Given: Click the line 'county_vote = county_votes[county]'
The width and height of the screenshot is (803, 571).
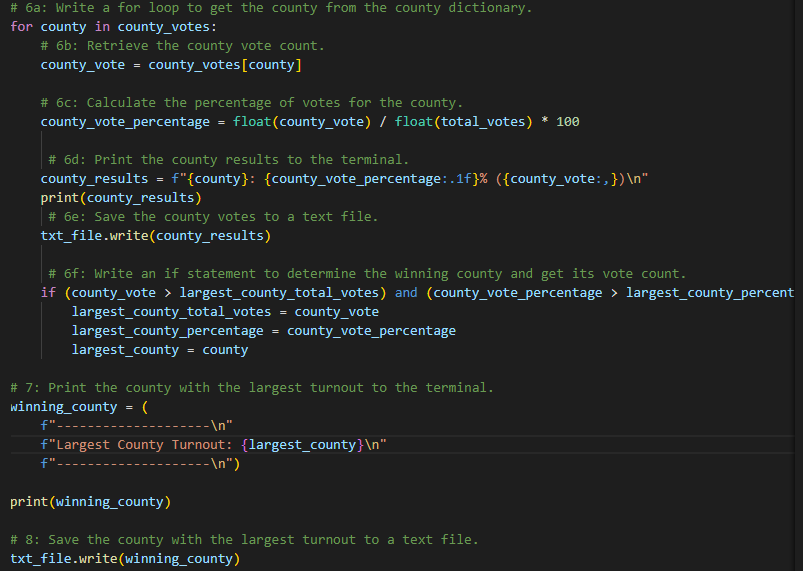Looking at the screenshot, I should pos(171,65).
